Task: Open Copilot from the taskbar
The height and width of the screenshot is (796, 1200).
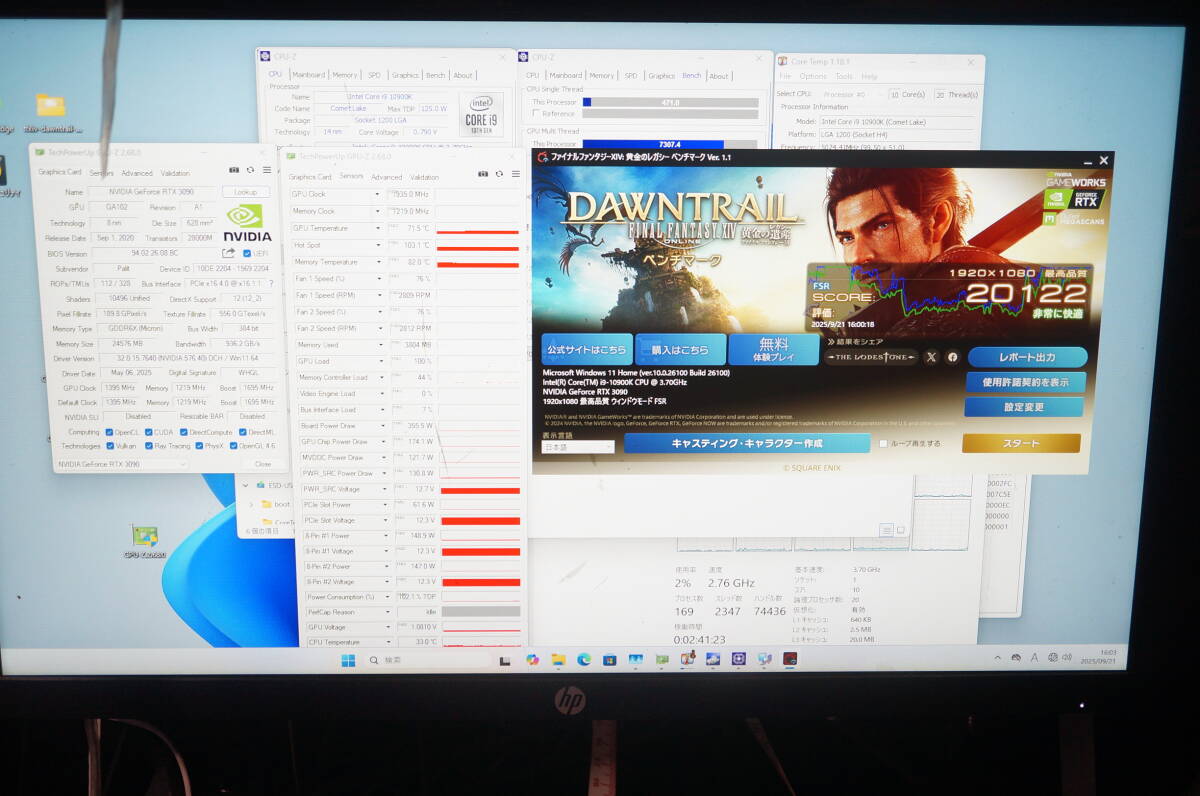Action: (x=532, y=660)
